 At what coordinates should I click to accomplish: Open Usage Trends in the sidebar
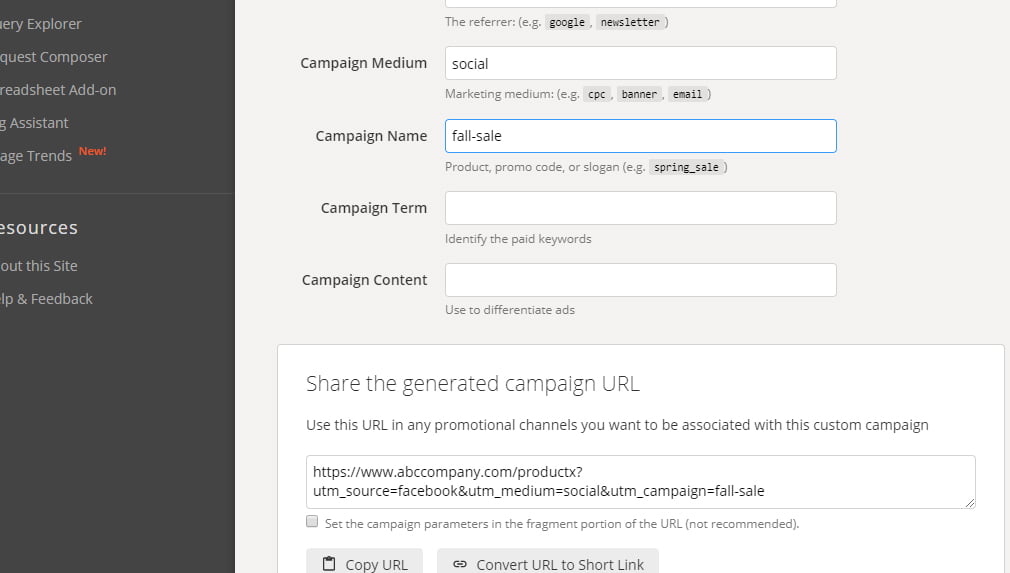tap(36, 156)
